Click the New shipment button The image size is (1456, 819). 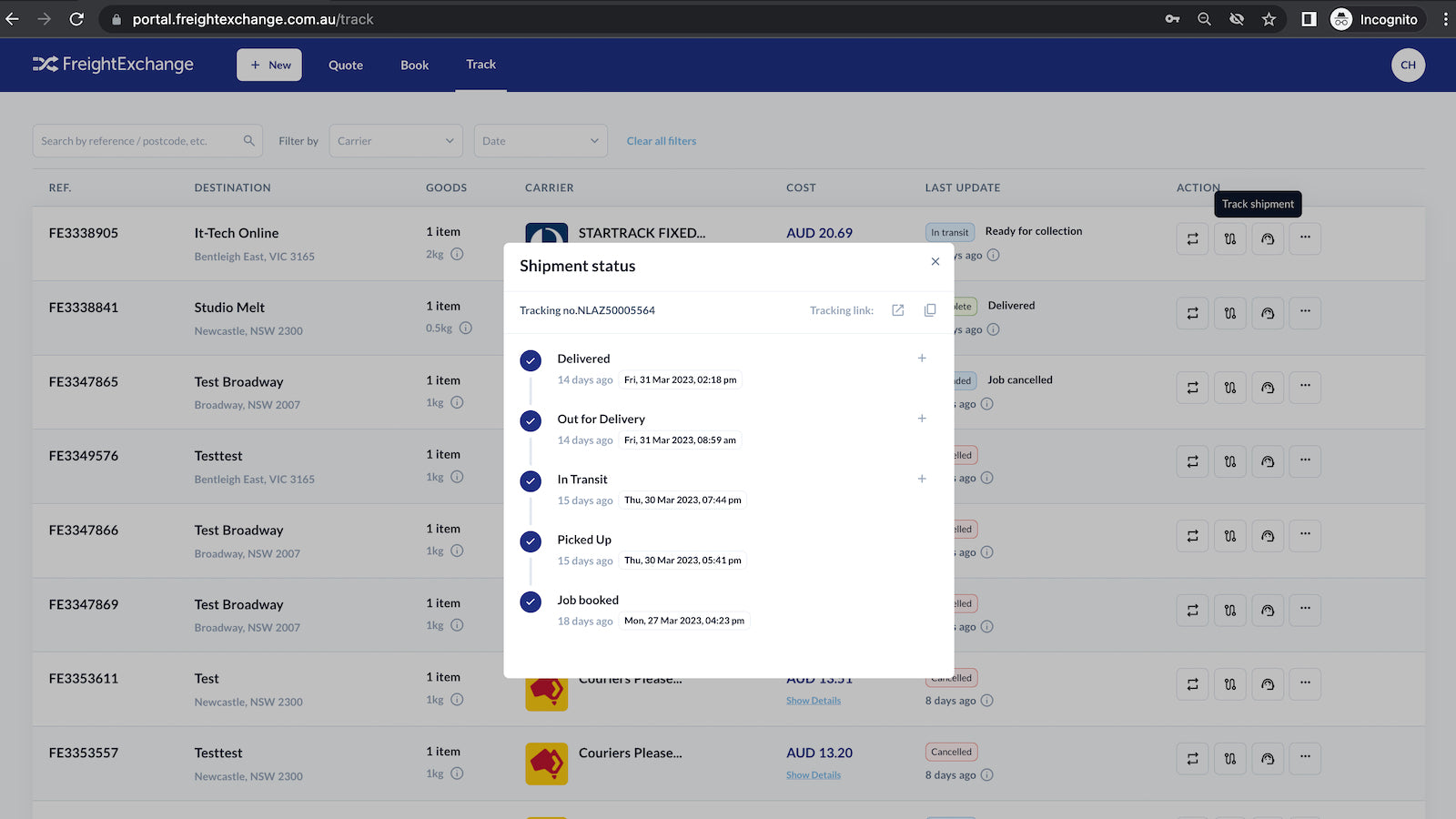268,65
